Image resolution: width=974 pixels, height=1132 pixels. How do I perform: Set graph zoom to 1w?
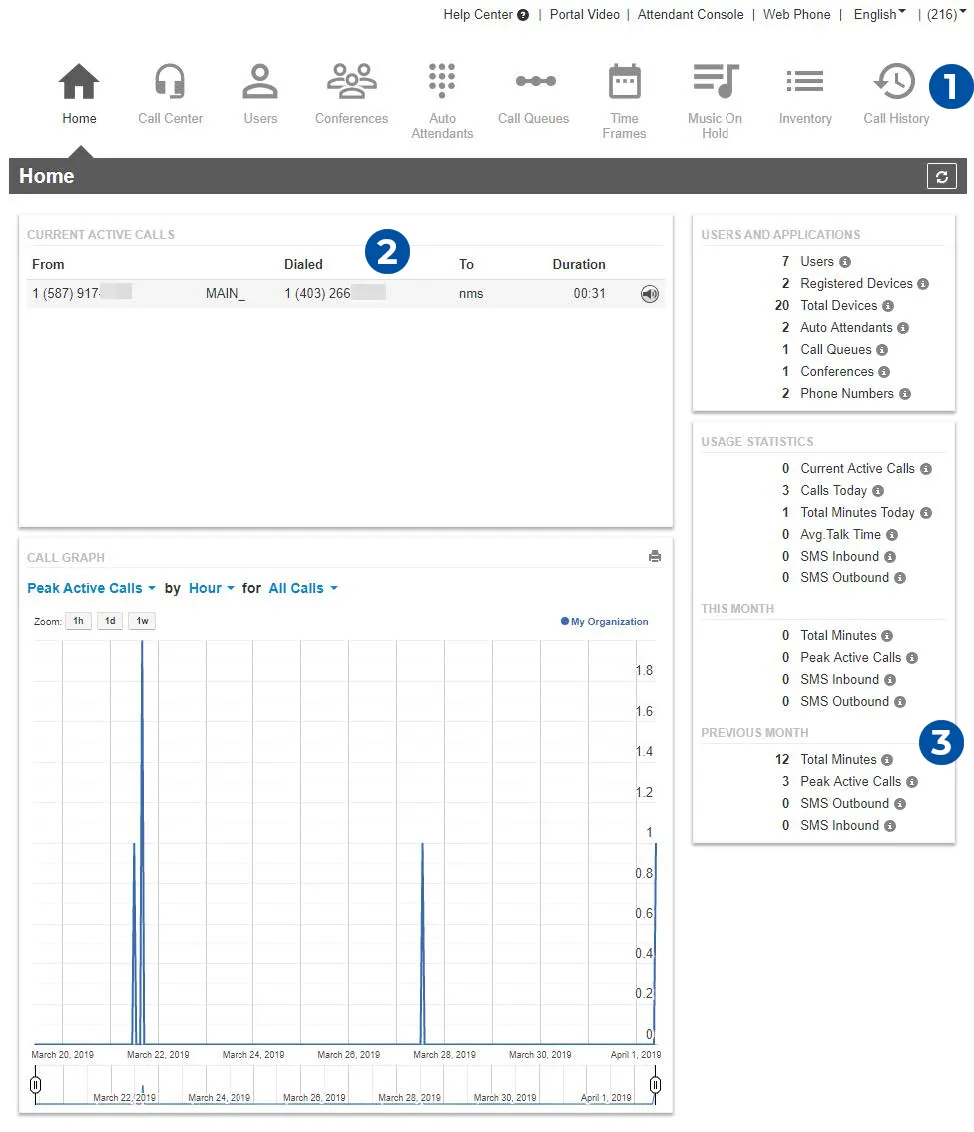[142, 621]
